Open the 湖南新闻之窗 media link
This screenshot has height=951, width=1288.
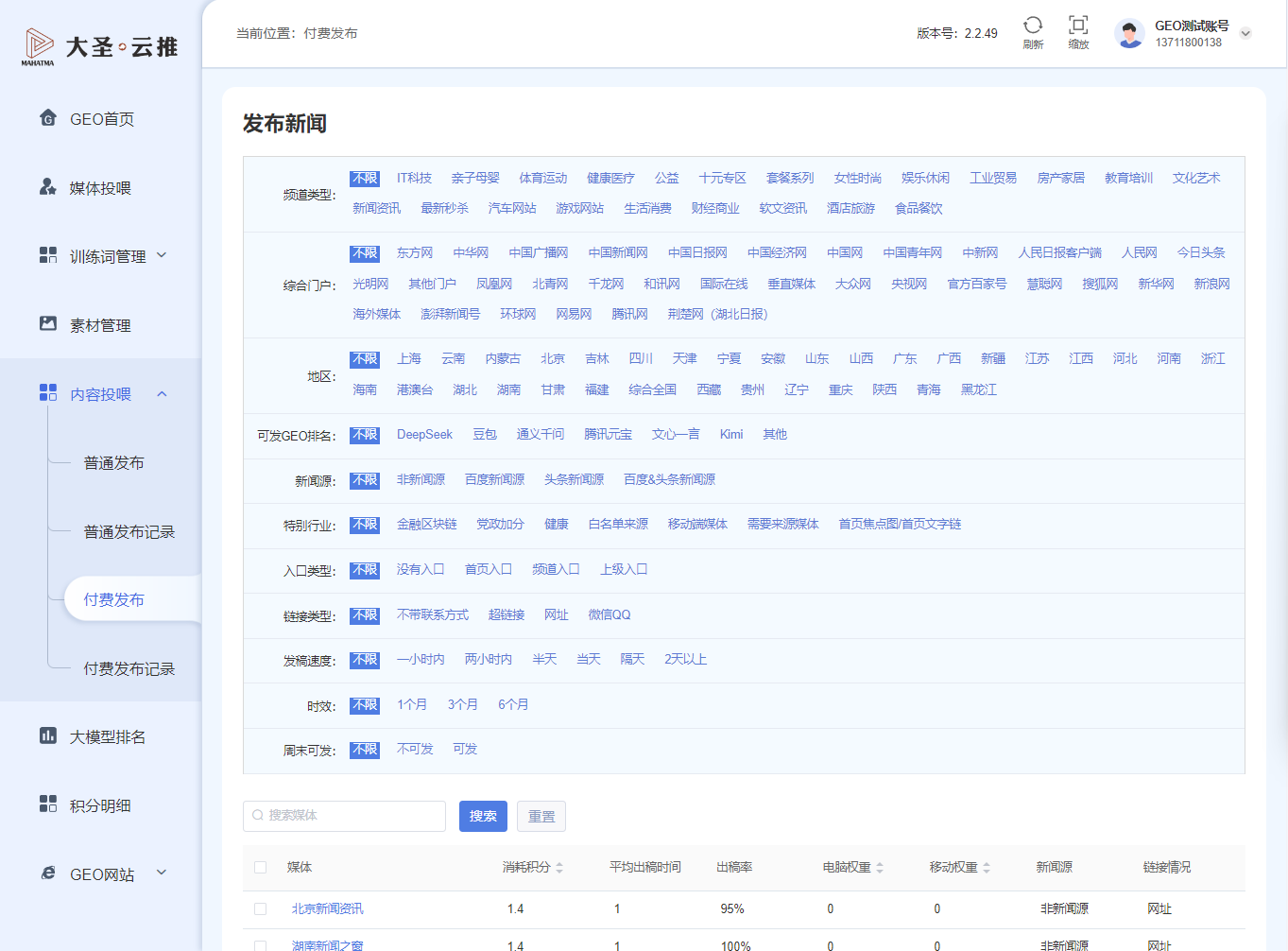tap(327, 945)
